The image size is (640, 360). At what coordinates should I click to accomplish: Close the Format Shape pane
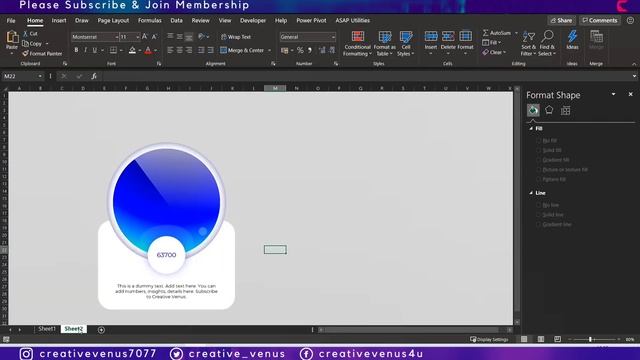tap(631, 94)
